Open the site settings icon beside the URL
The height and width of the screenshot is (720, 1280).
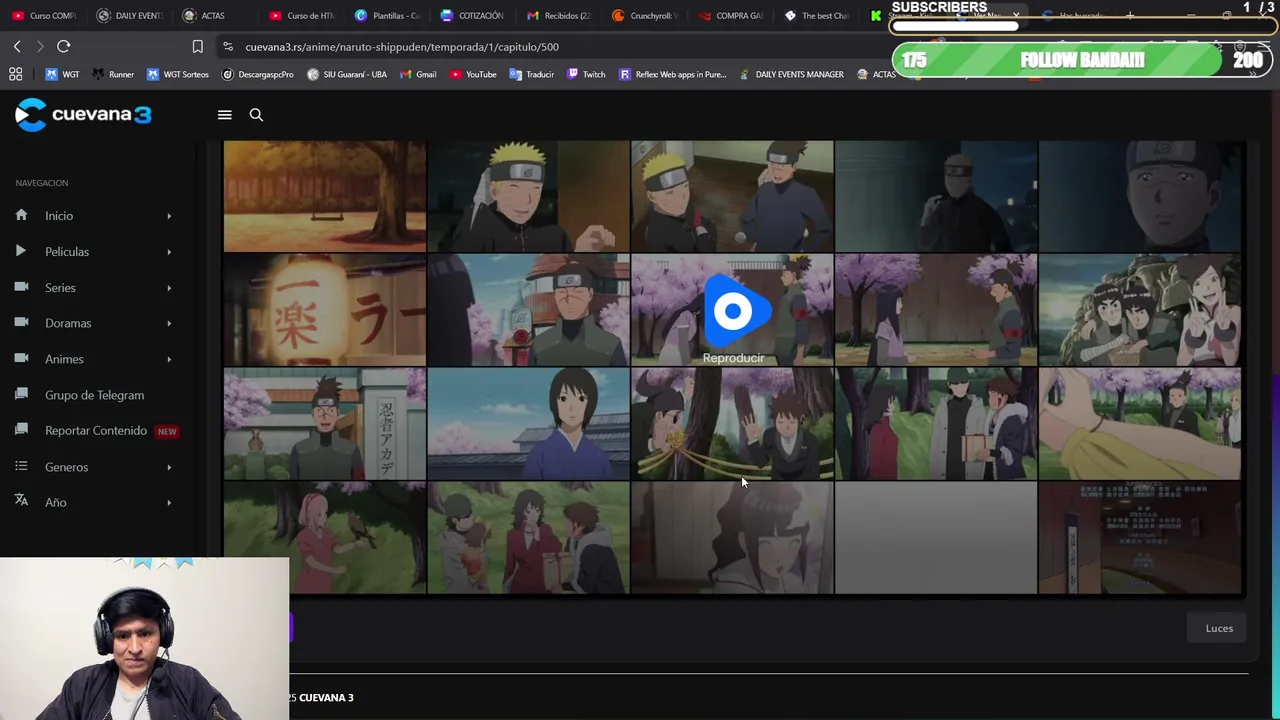(228, 47)
